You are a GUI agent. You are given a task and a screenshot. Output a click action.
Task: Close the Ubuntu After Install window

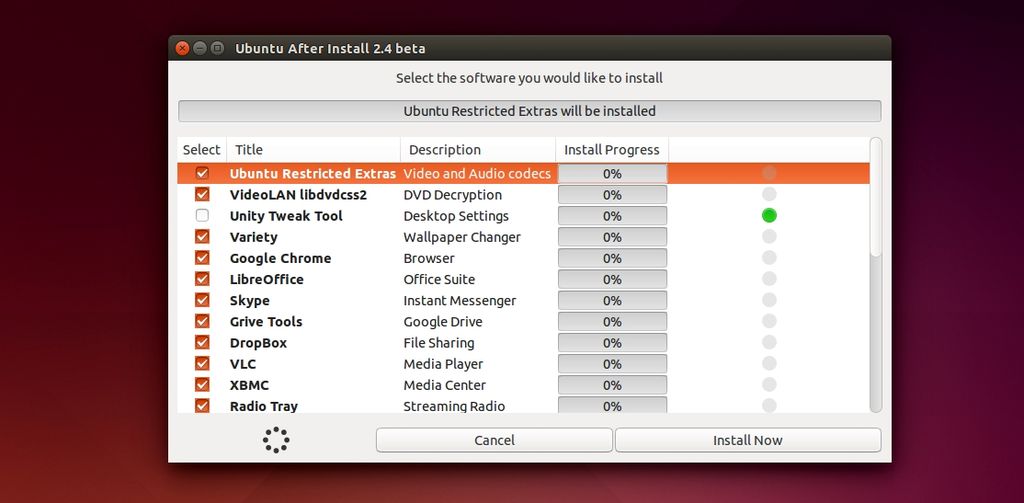coord(183,48)
